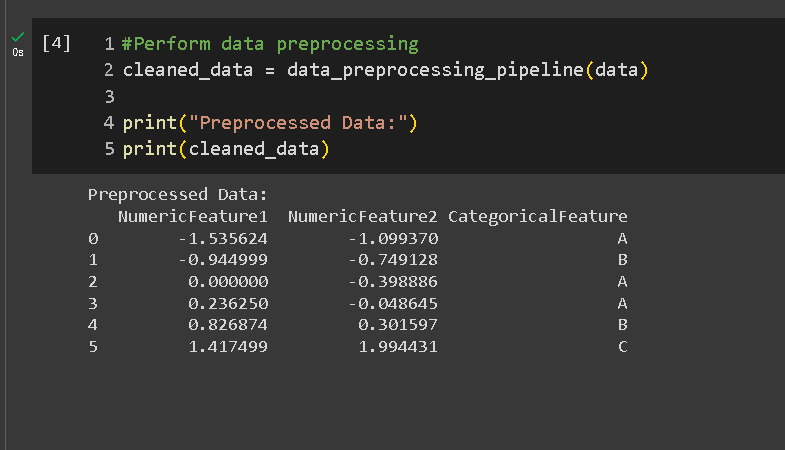Click the "Preprocessed Data:" string literal in code

[298, 123]
